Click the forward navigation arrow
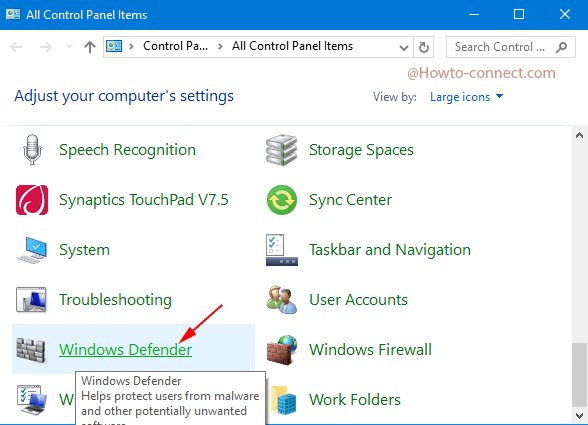 tap(46, 47)
